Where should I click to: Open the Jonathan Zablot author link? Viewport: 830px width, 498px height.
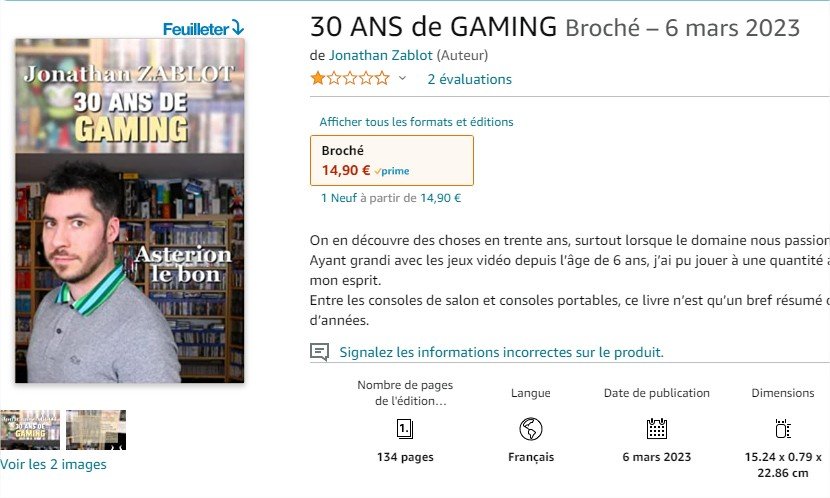381,55
